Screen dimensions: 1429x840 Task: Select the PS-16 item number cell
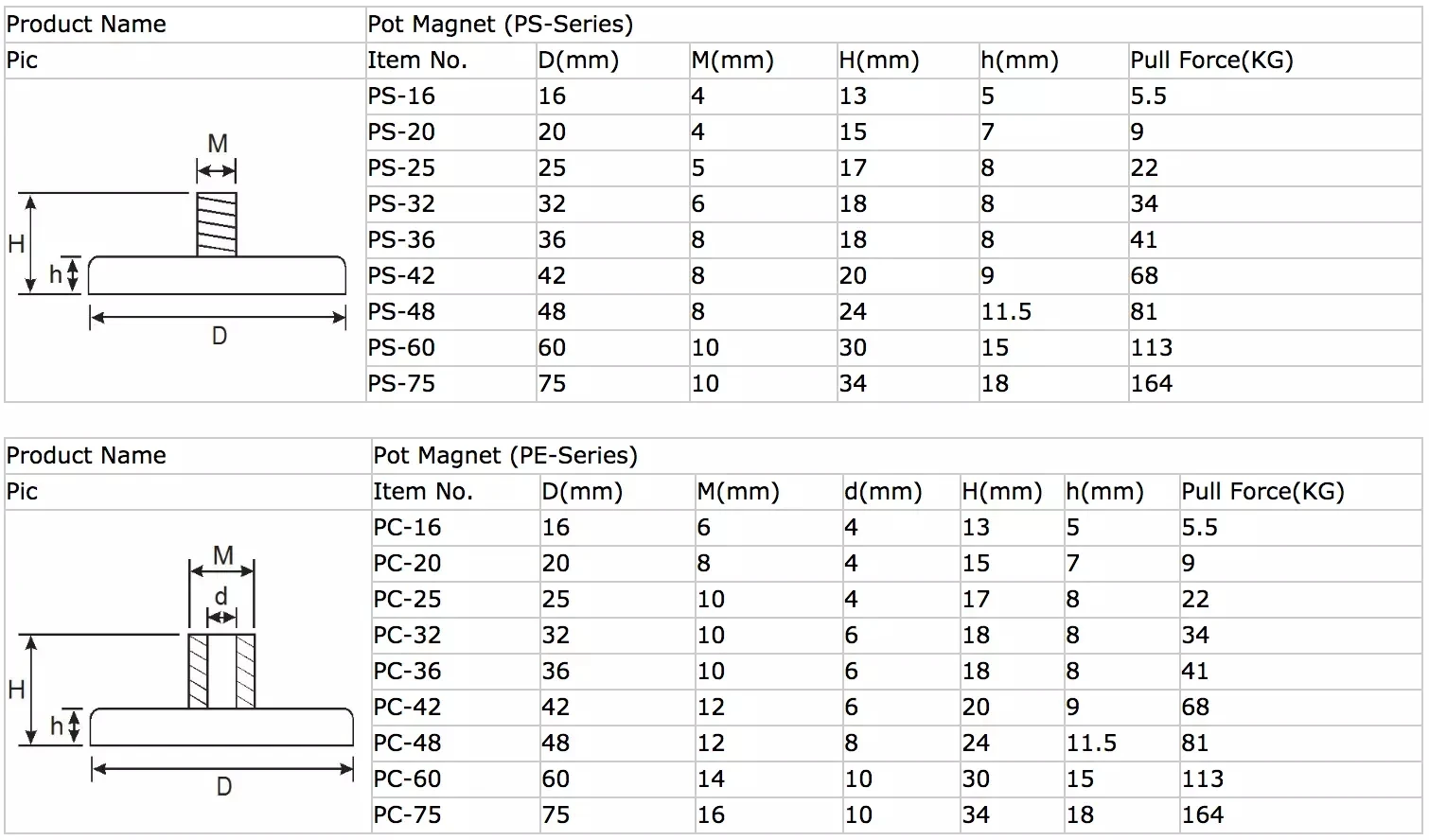401,96
